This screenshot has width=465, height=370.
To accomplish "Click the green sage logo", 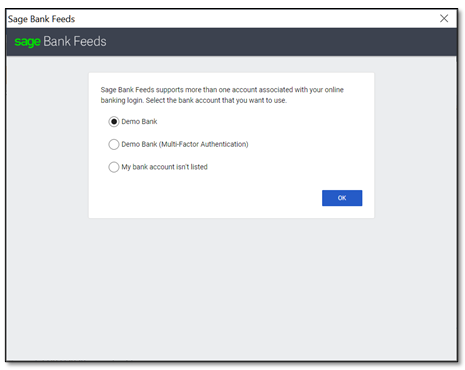I will [x=27, y=42].
